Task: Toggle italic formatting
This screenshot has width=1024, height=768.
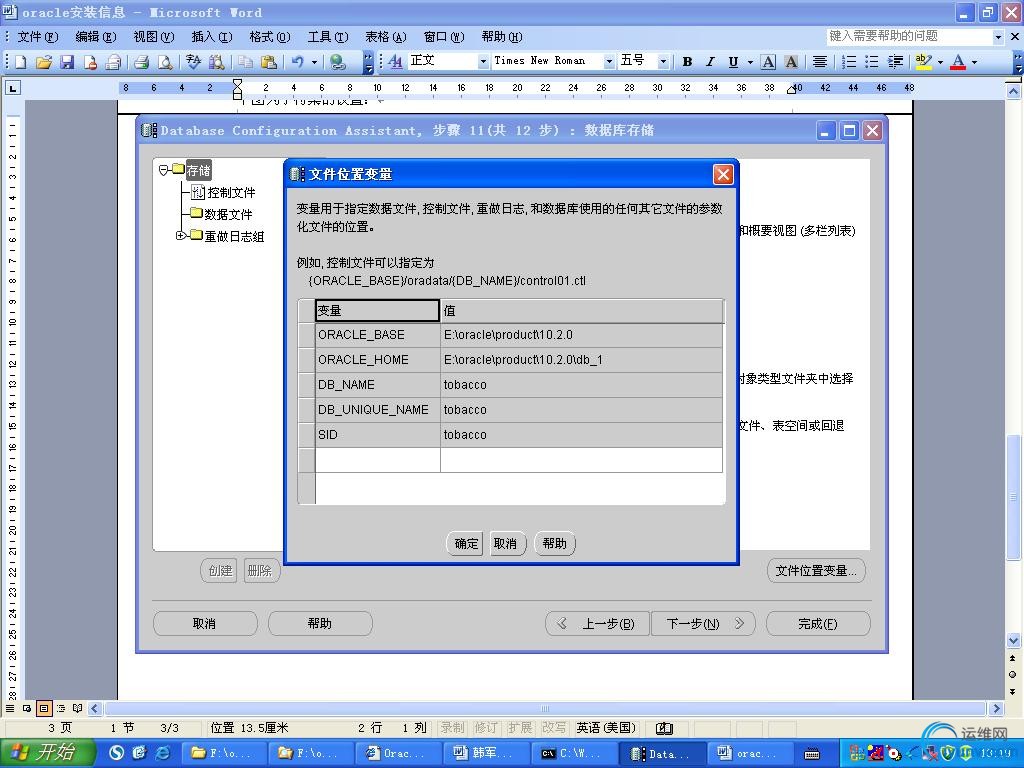Action: [x=710, y=61]
